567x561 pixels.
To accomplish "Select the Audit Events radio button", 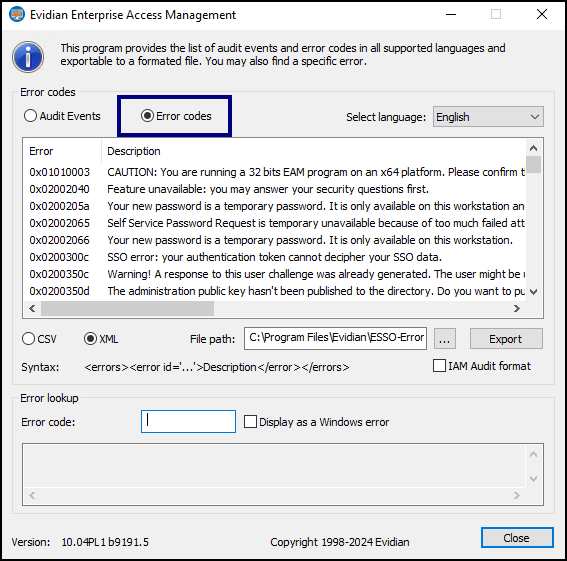I will click(x=62, y=116).
